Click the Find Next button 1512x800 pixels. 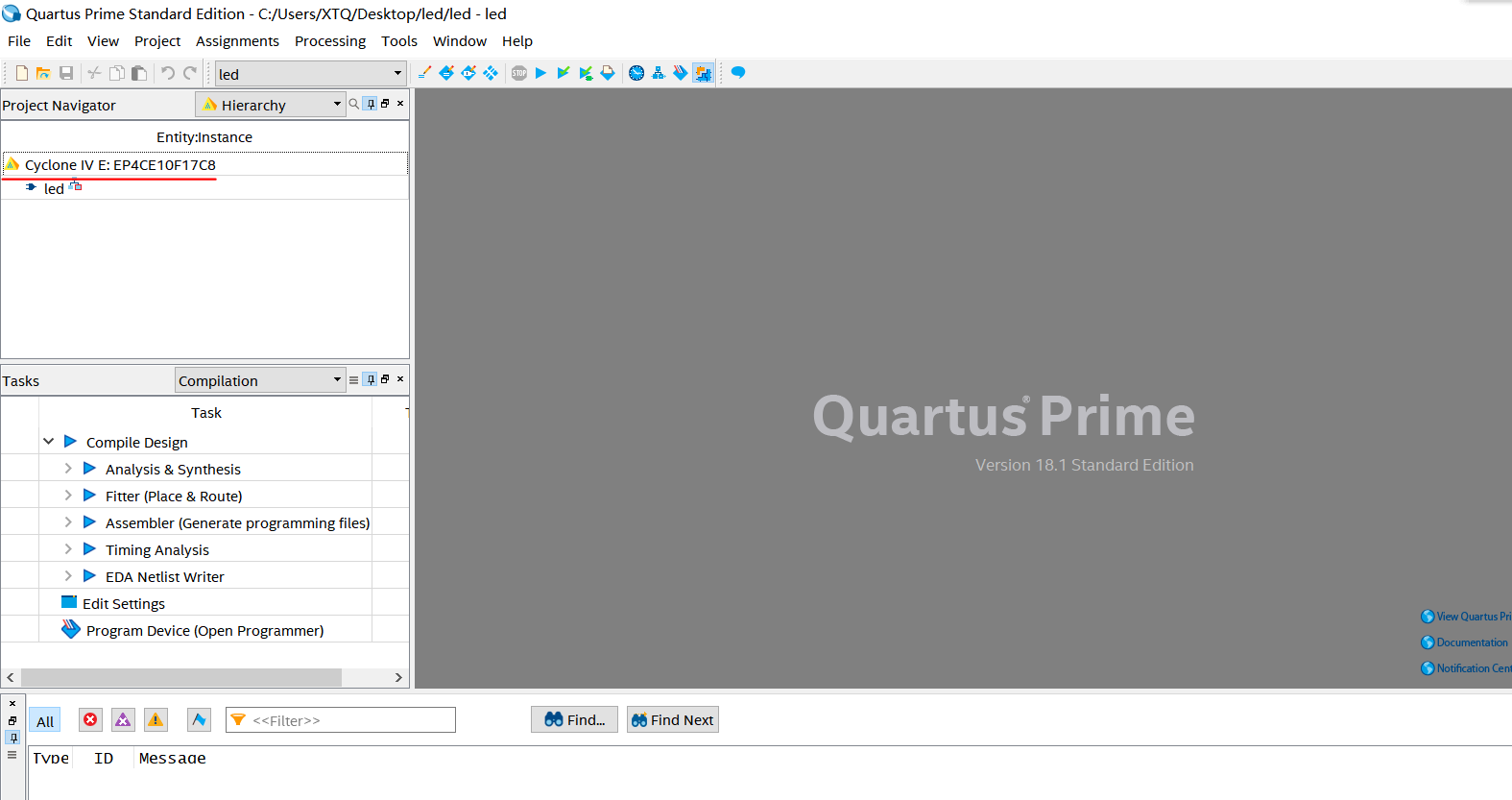tap(672, 720)
